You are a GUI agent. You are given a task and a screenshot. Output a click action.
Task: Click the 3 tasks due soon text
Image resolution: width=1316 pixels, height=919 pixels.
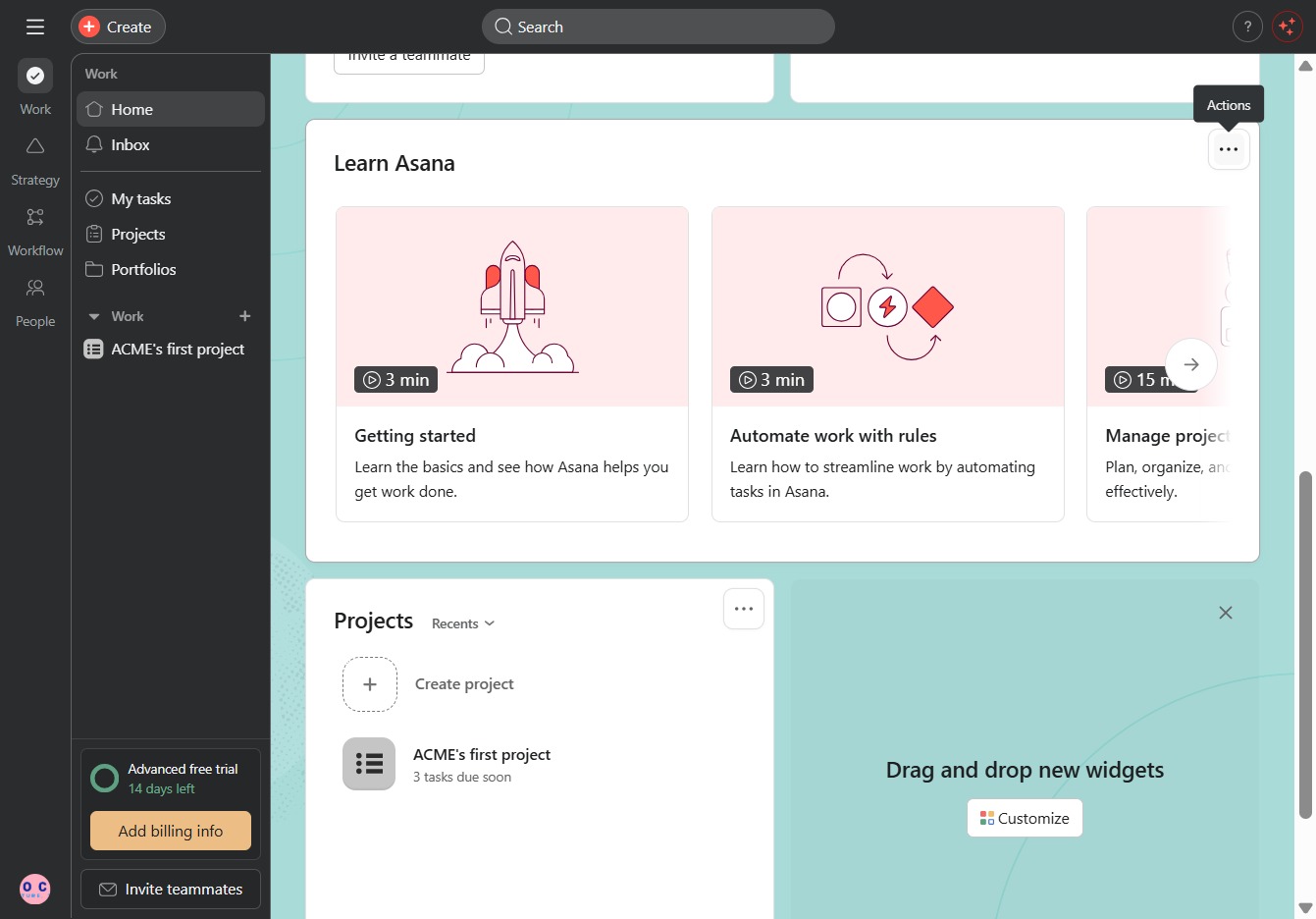point(462,777)
